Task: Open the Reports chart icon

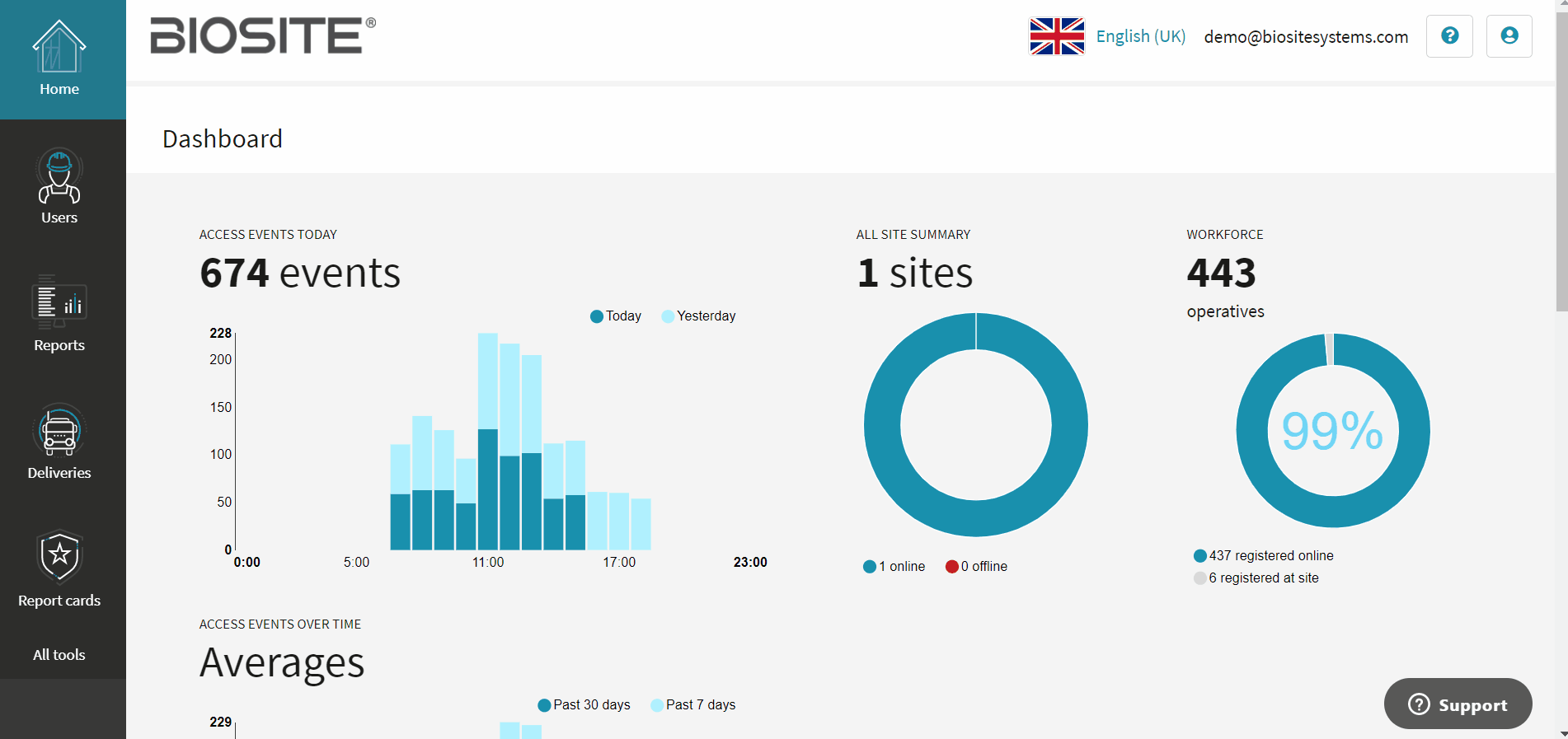Action: coord(59,302)
